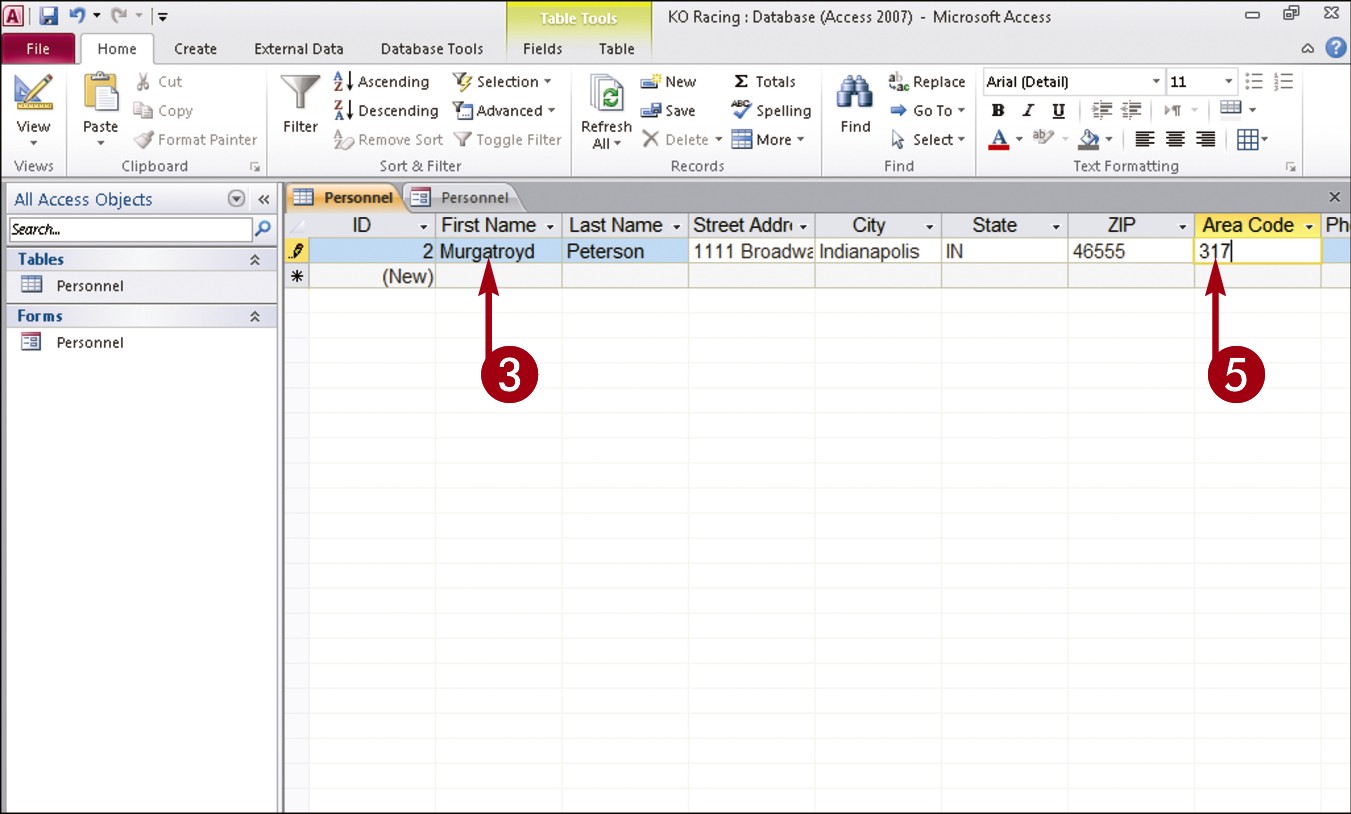Click the numbered list icon in Text Formatting
1351x814 pixels.
1284,82
